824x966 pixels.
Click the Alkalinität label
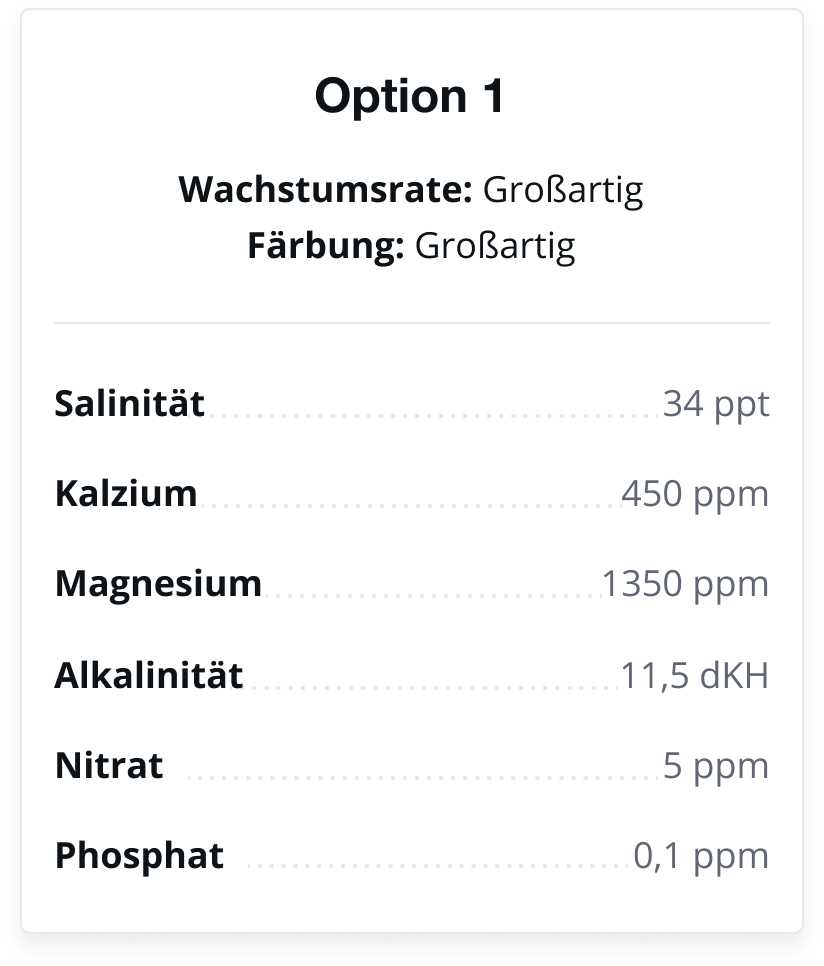click(149, 675)
